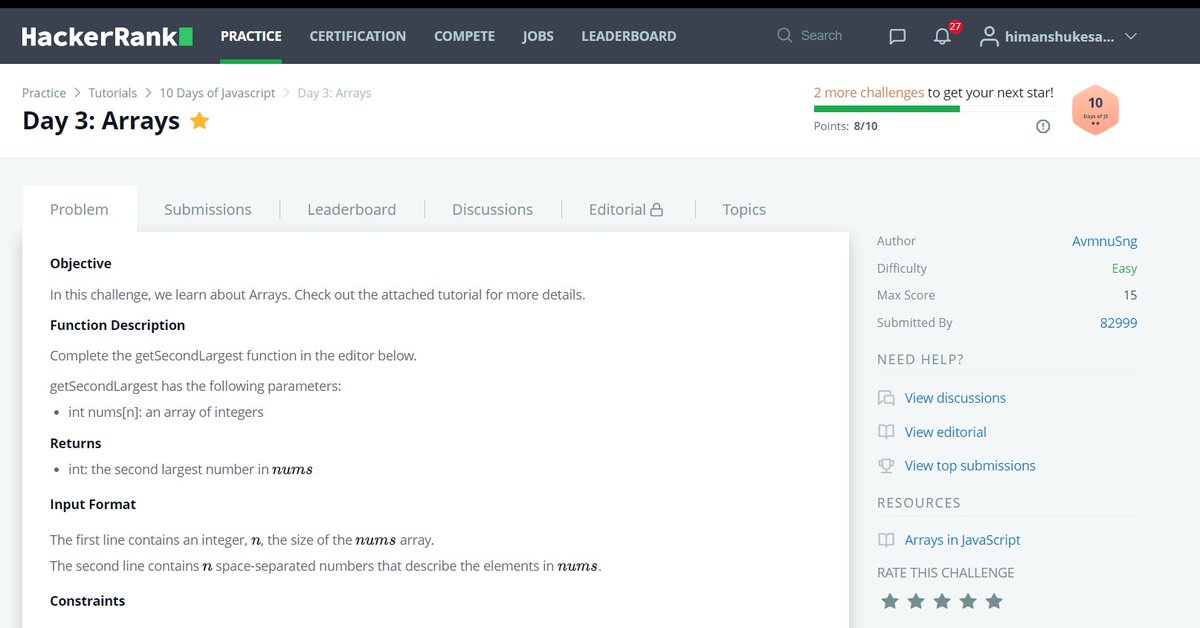Viewport: 1200px width, 628px height.
Task: Click the Returns heading
Action: click(x=76, y=443)
